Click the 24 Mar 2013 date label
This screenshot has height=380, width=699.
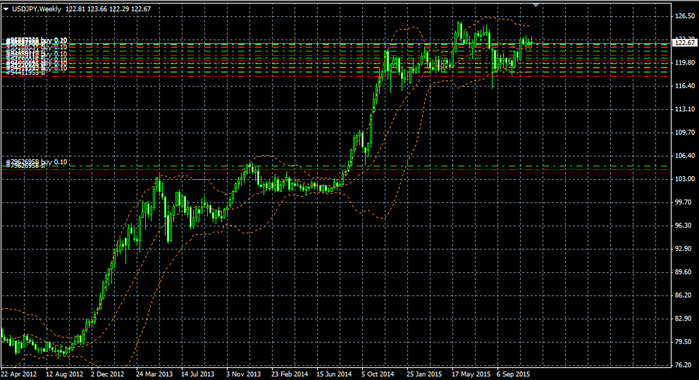[154, 374]
